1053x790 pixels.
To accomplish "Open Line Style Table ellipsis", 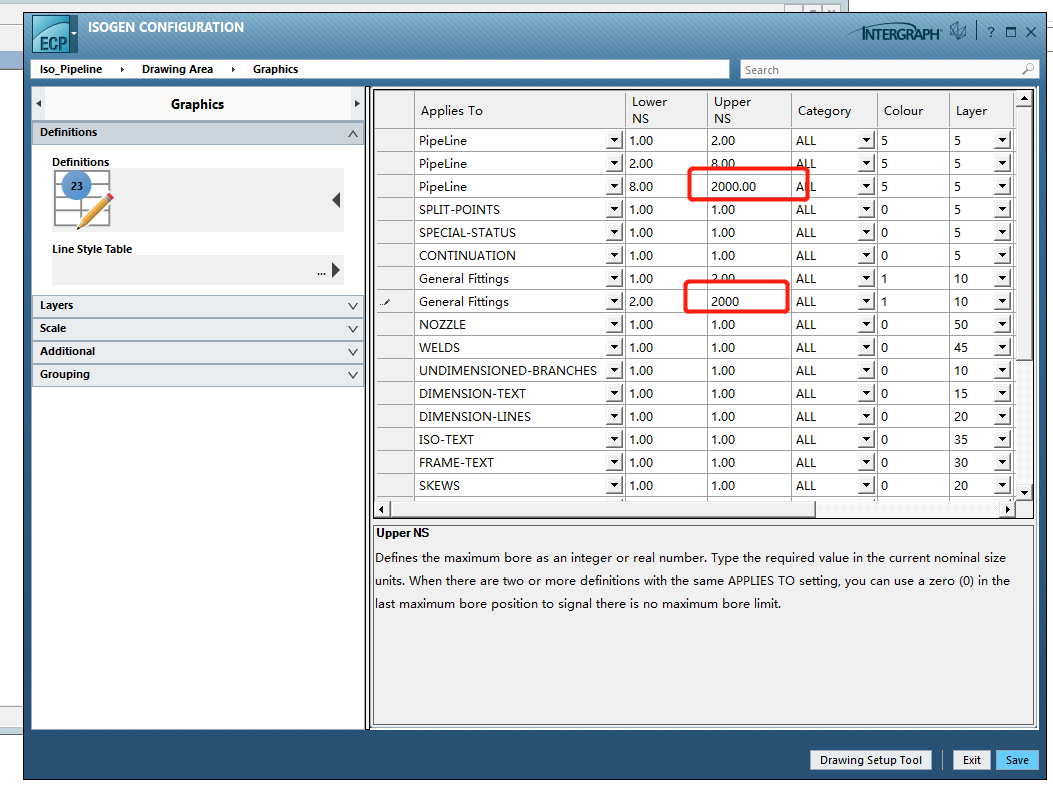I will [322, 271].
